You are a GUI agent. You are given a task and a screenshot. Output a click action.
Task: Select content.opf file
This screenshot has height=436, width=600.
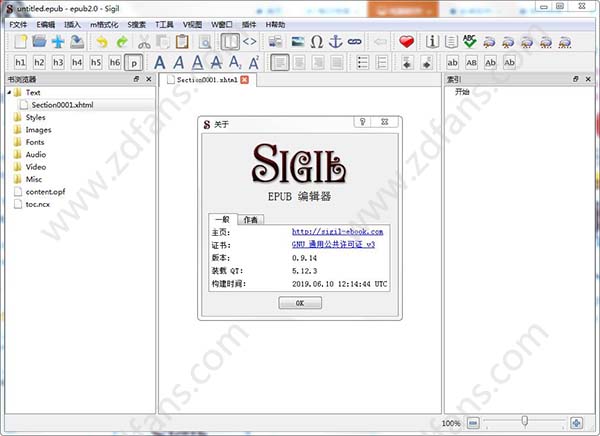(45, 192)
